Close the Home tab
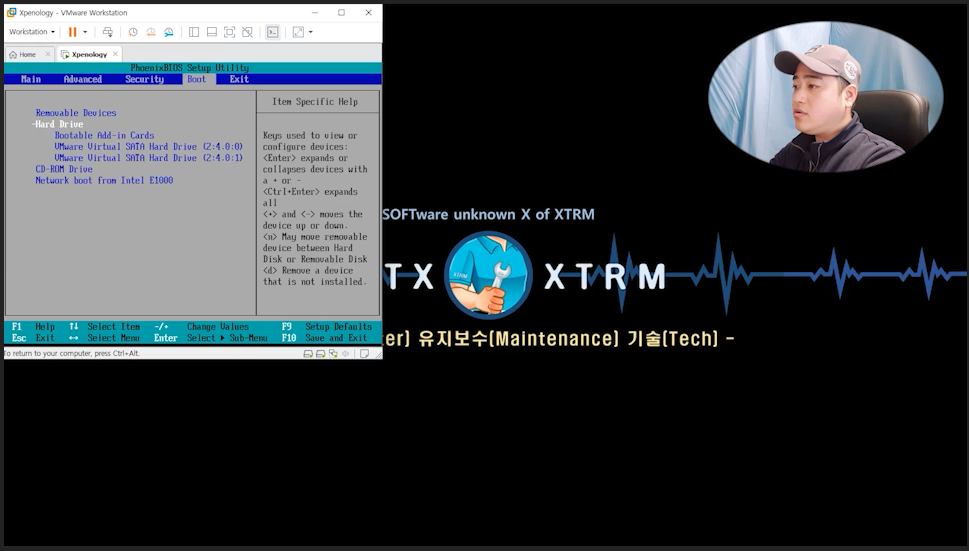Image resolution: width=969 pixels, height=551 pixels. tap(48, 54)
